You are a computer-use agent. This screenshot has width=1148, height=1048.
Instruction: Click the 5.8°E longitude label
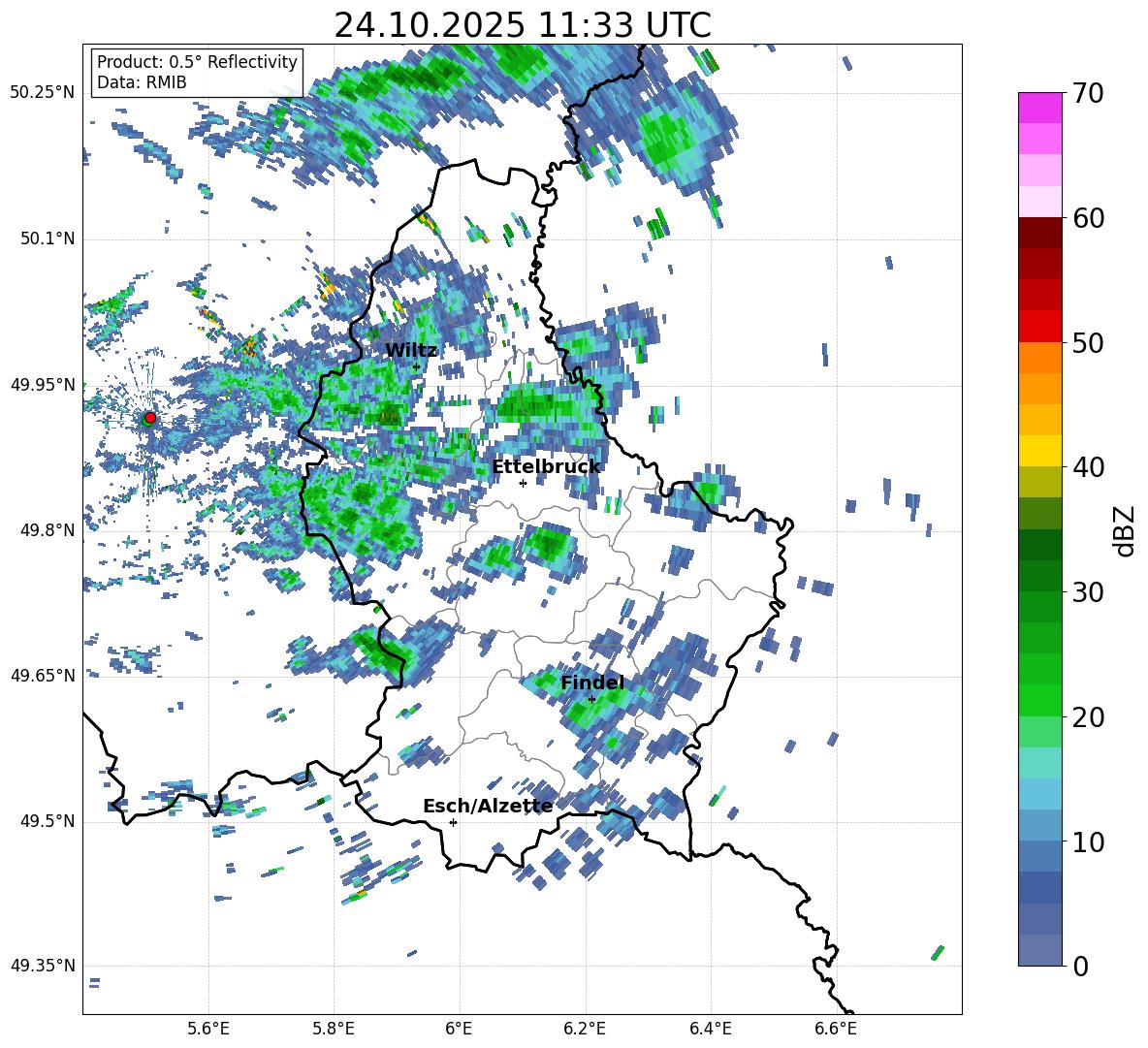[334, 1029]
